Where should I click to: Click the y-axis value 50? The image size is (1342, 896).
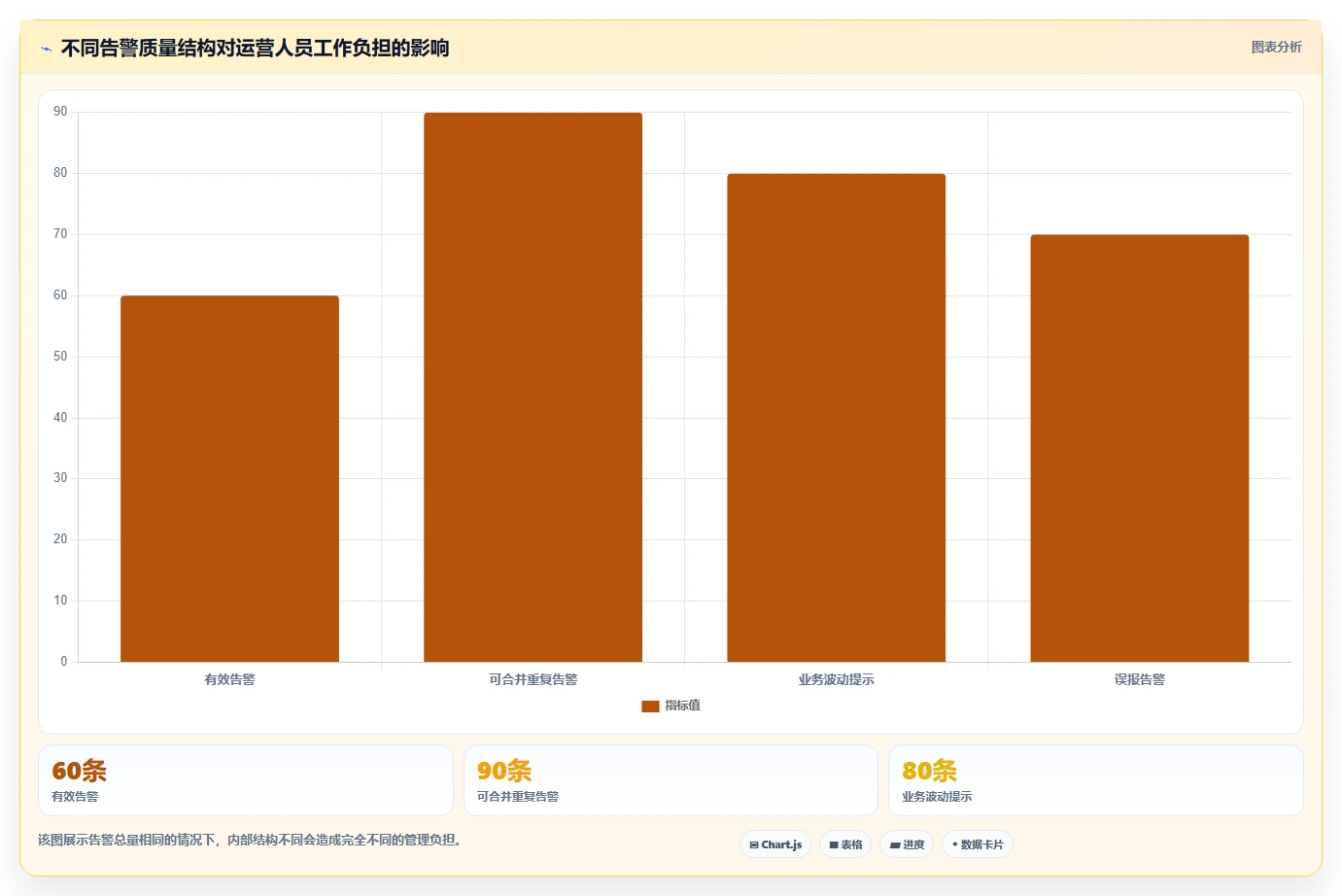pyautogui.click(x=60, y=357)
